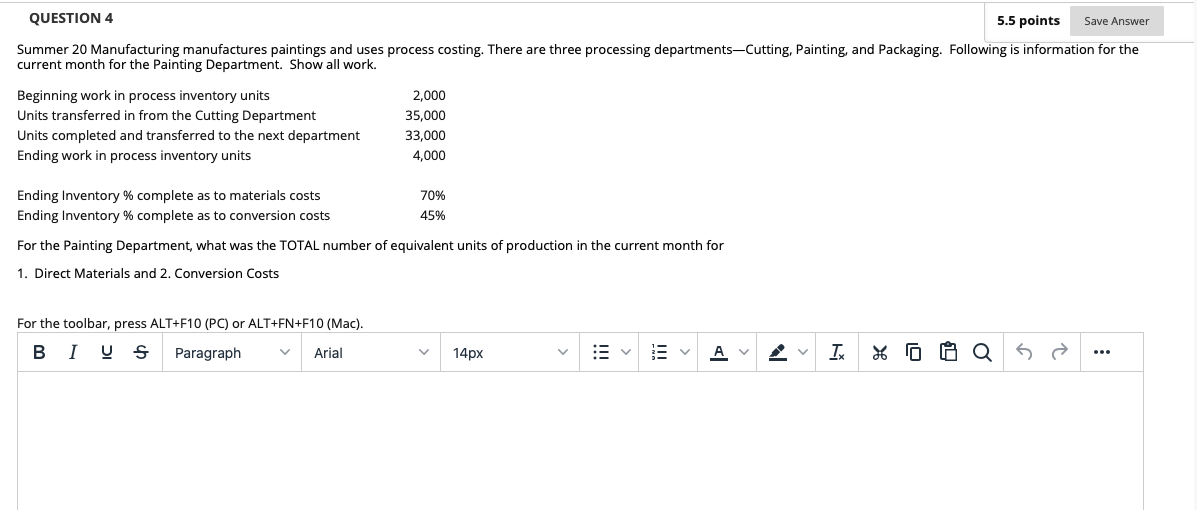1197x510 pixels.
Task: Click inside the answer text editor area
Action: click(x=580, y=441)
